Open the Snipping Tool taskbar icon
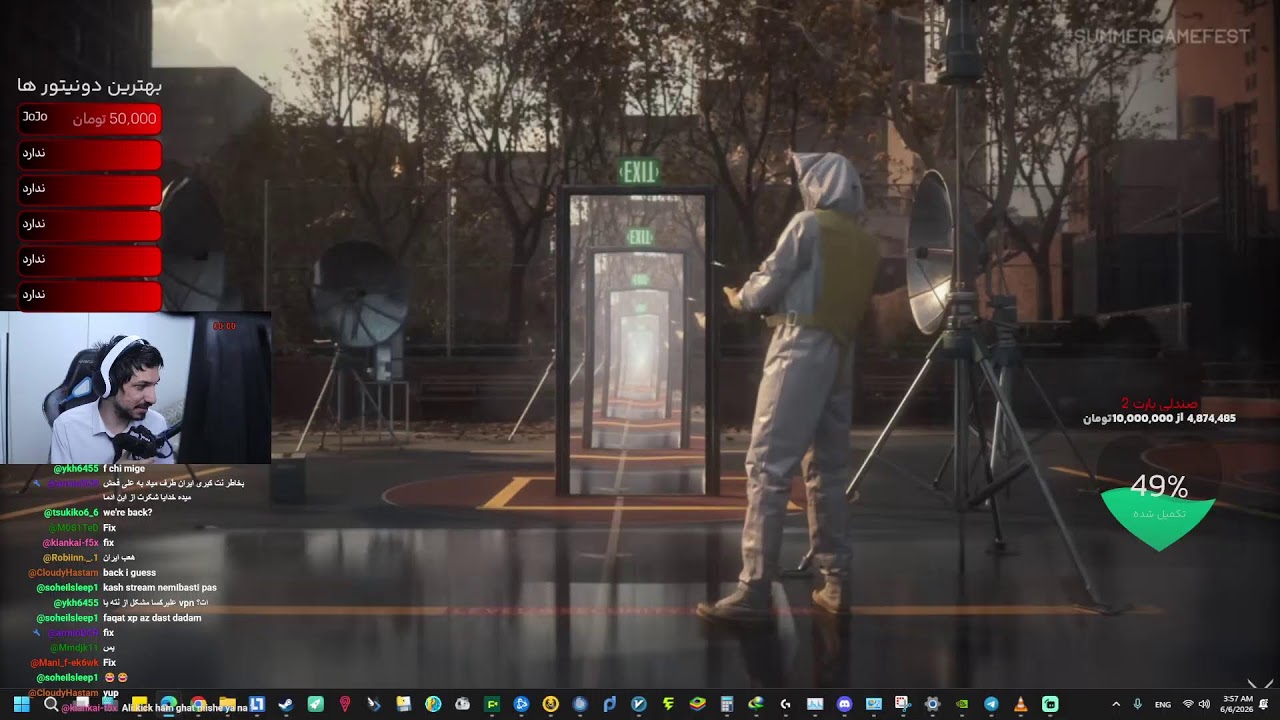This screenshot has width=1280, height=720. tap(903, 704)
